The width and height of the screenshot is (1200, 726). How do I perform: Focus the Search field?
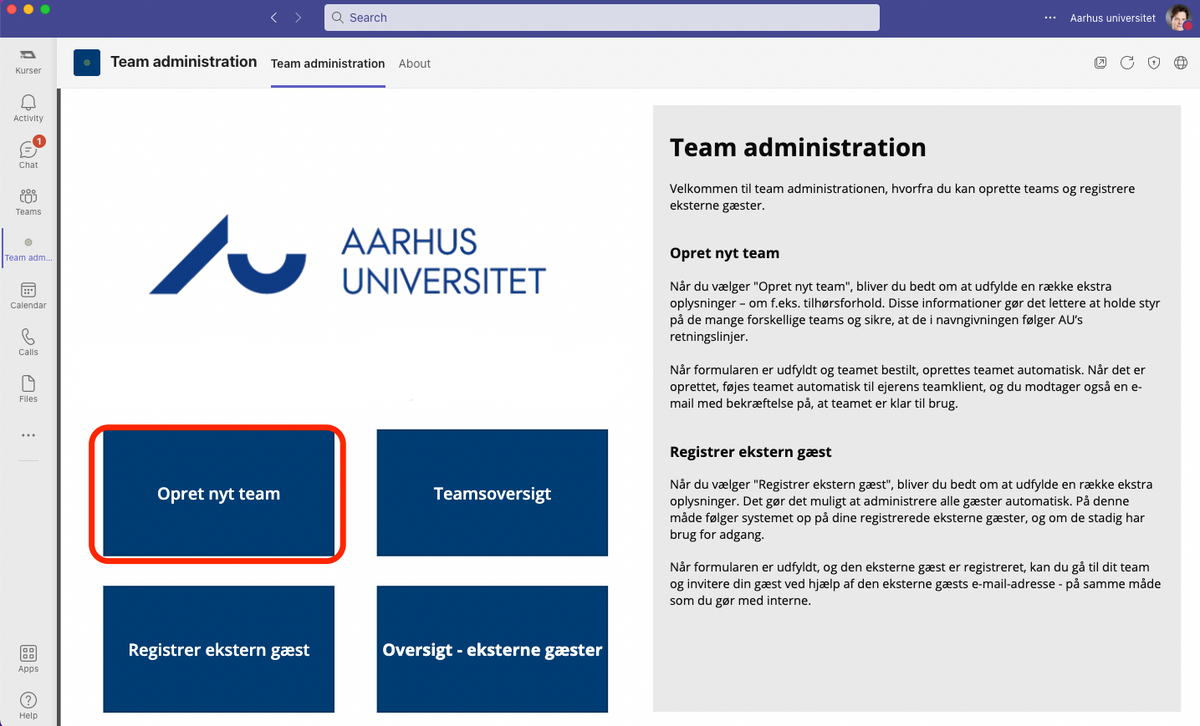602,18
